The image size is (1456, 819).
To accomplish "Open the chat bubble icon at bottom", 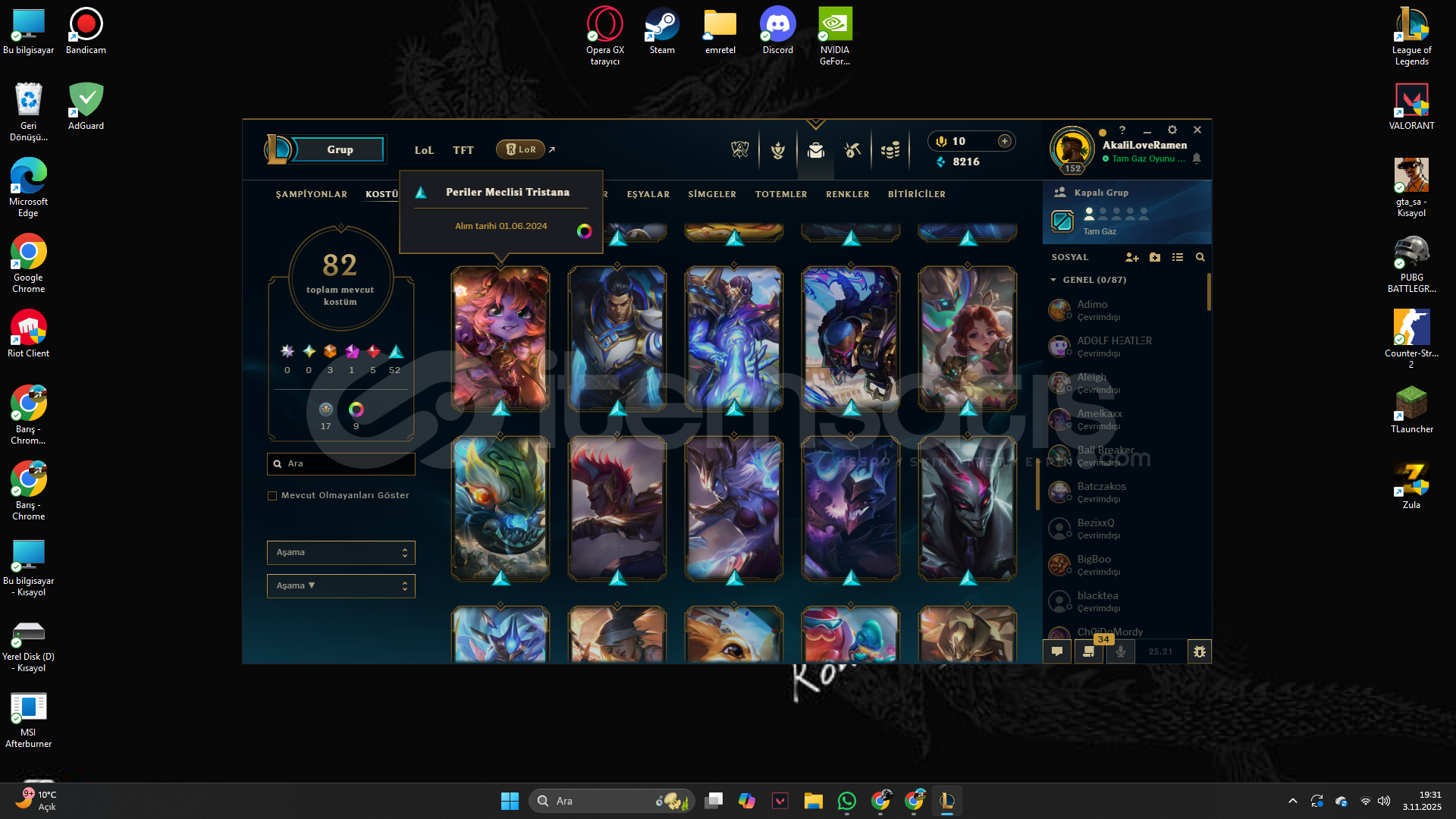I will pos(1057,651).
